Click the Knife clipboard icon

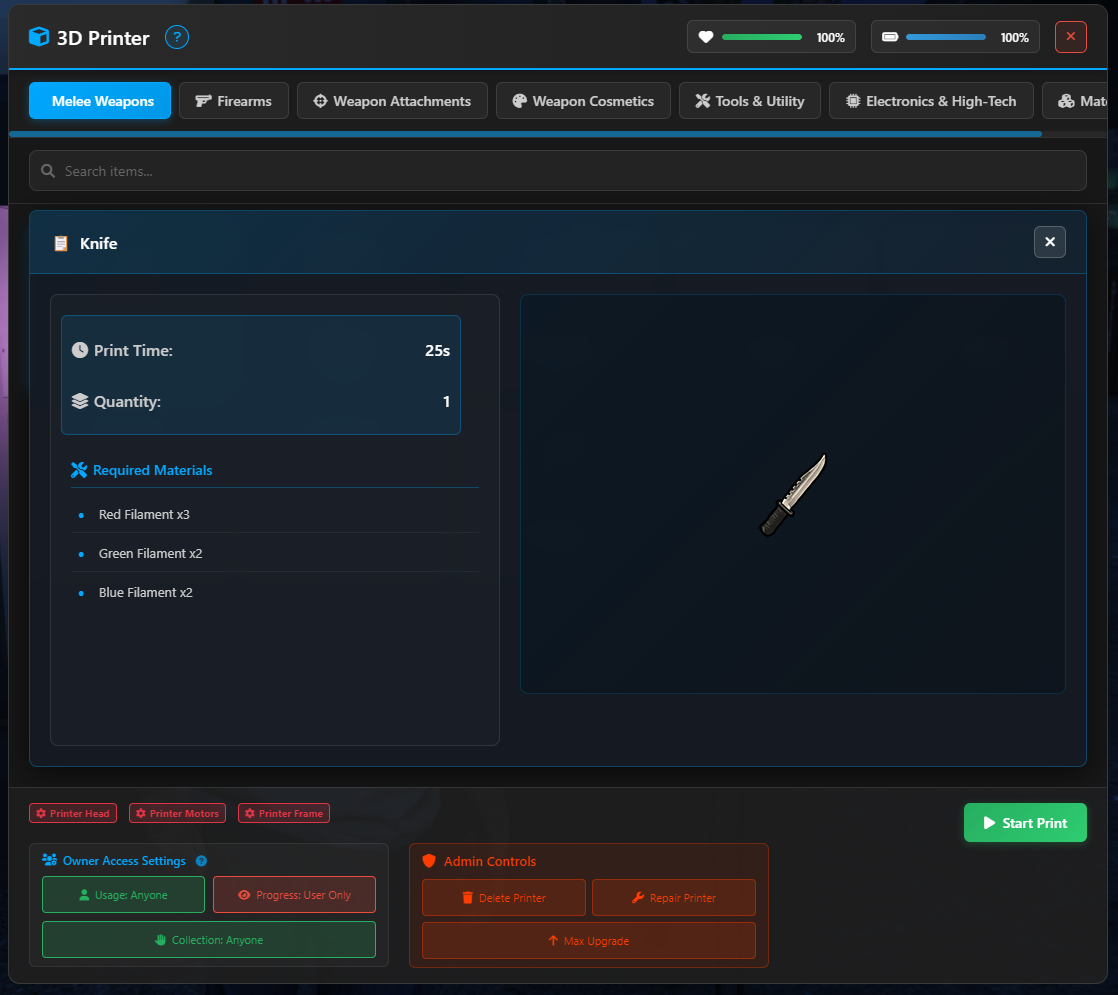click(61, 243)
